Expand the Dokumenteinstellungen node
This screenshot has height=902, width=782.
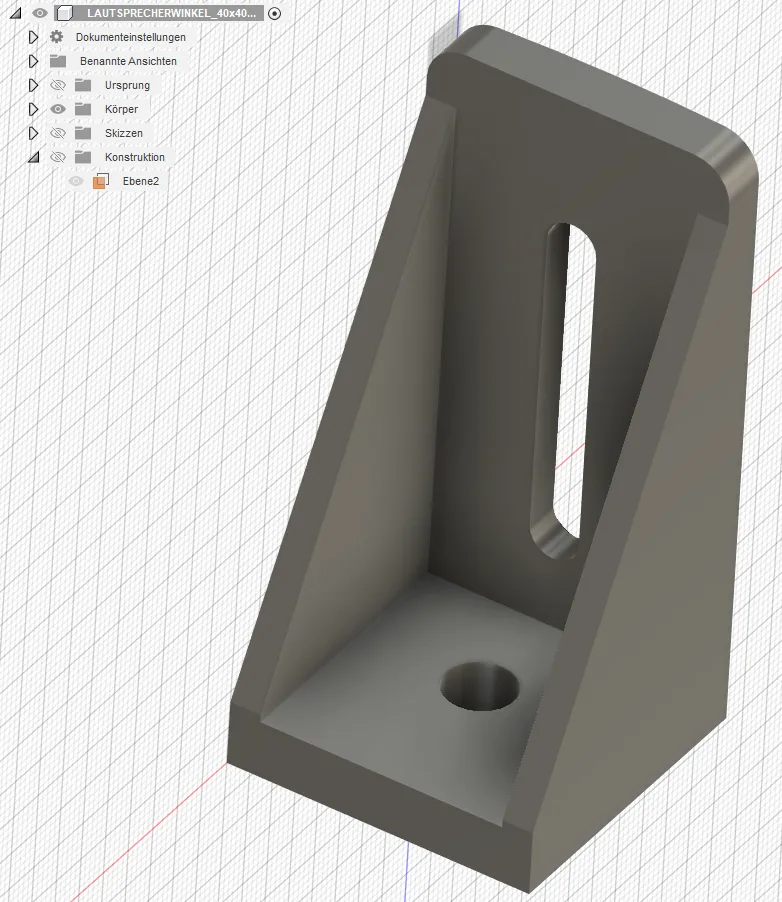coord(33,37)
